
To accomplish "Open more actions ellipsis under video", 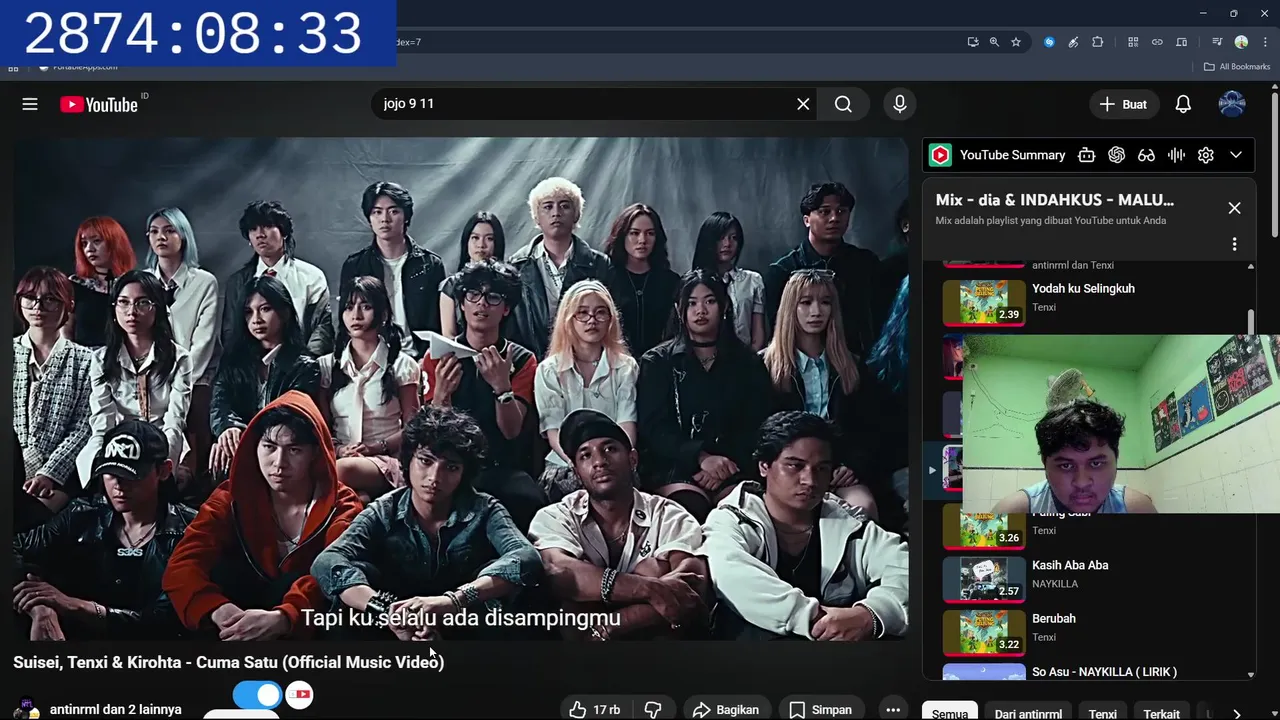I will [893, 710].
